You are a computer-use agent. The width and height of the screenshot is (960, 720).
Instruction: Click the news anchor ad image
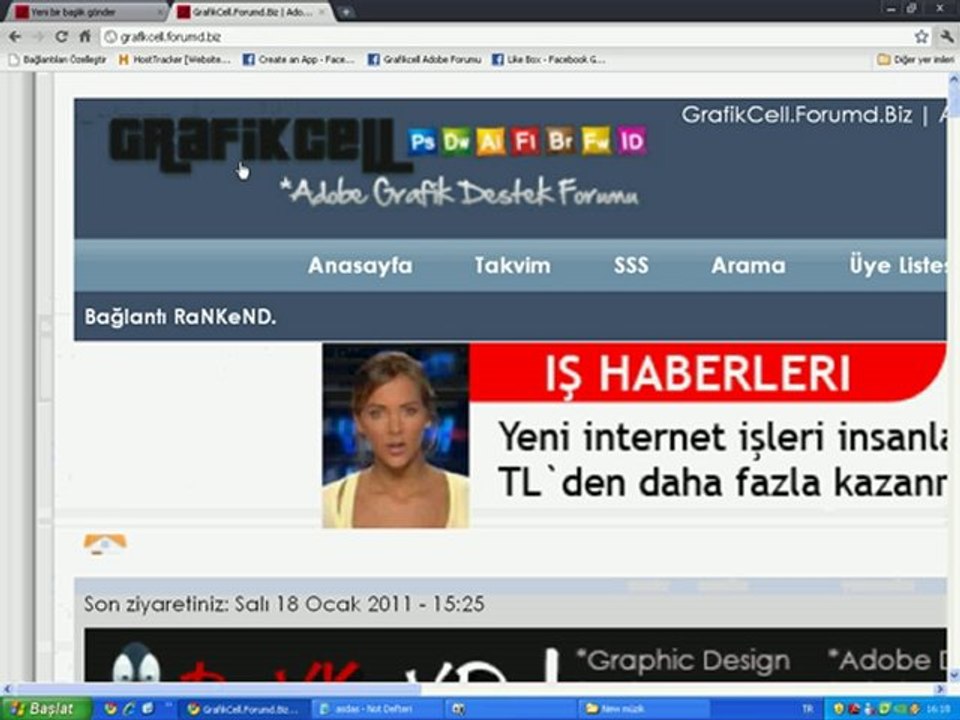(396, 435)
